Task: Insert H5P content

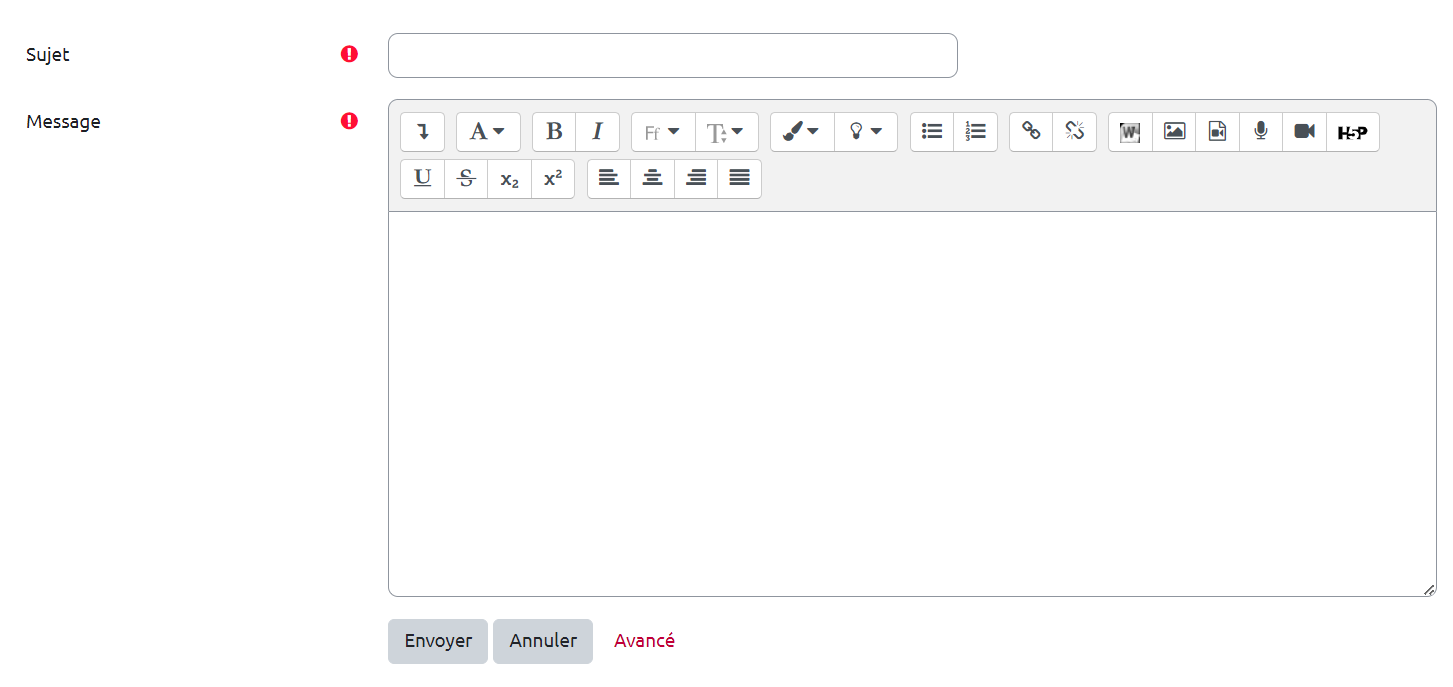Action: coord(1352,132)
